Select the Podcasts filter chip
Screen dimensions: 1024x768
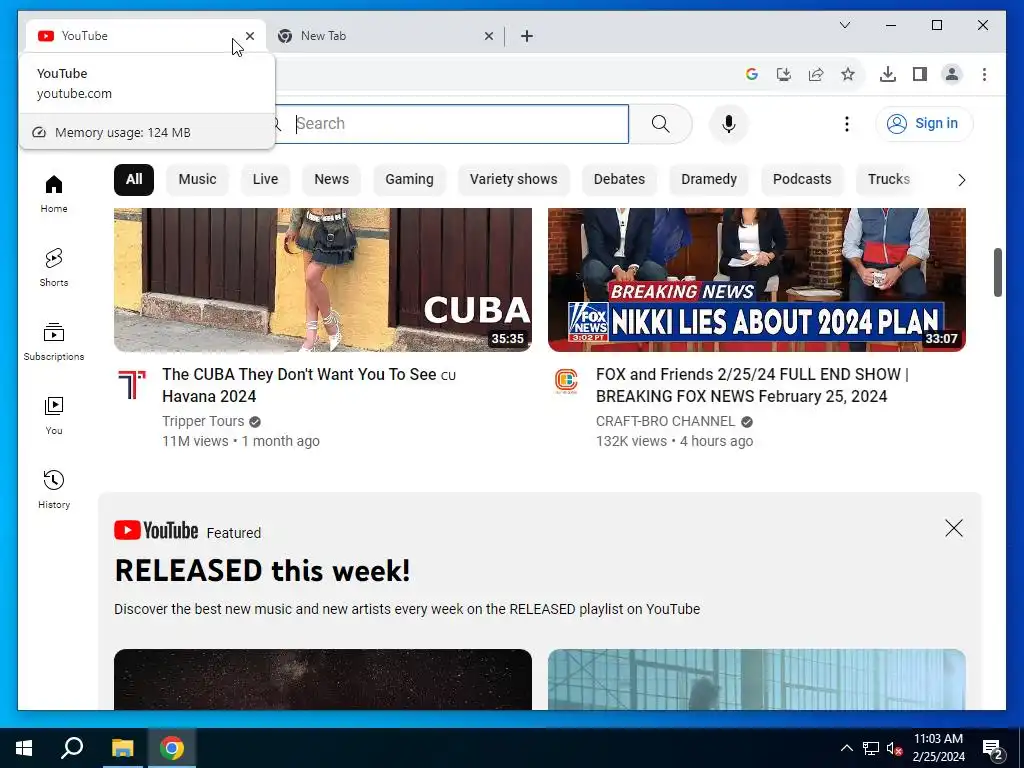point(802,180)
